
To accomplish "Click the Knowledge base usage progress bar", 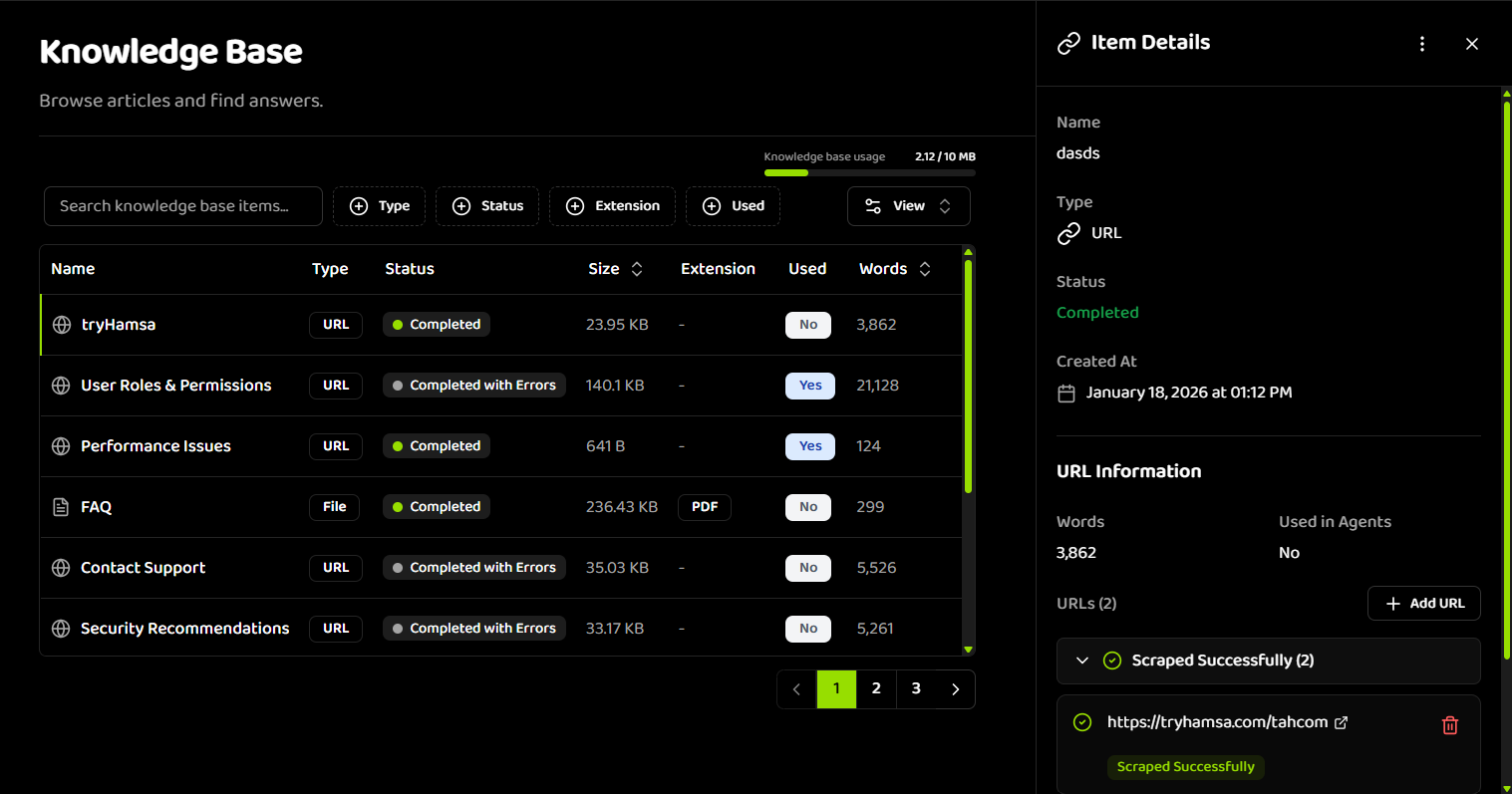I will tap(869, 173).
